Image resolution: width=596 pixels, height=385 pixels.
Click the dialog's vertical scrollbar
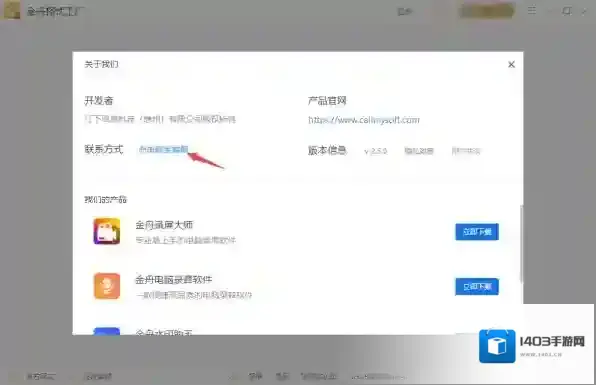click(x=522, y=243)
